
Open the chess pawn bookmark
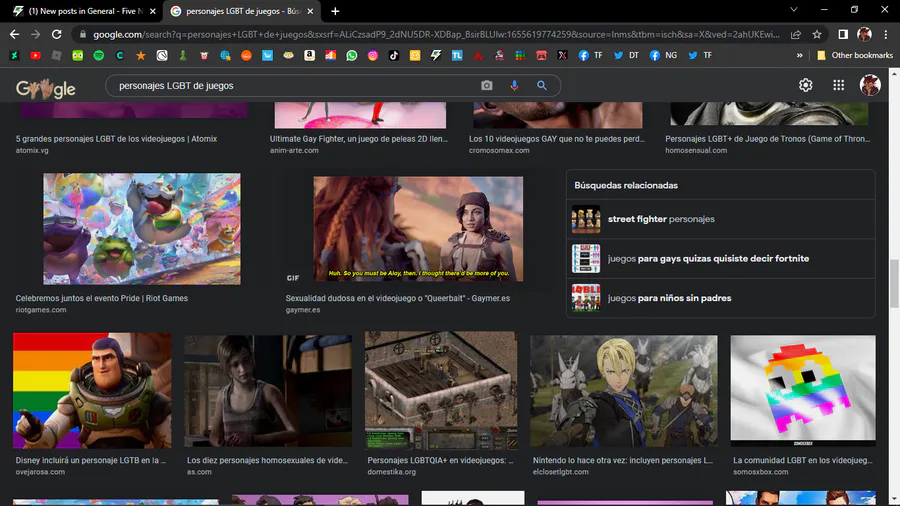click(183, 56)
